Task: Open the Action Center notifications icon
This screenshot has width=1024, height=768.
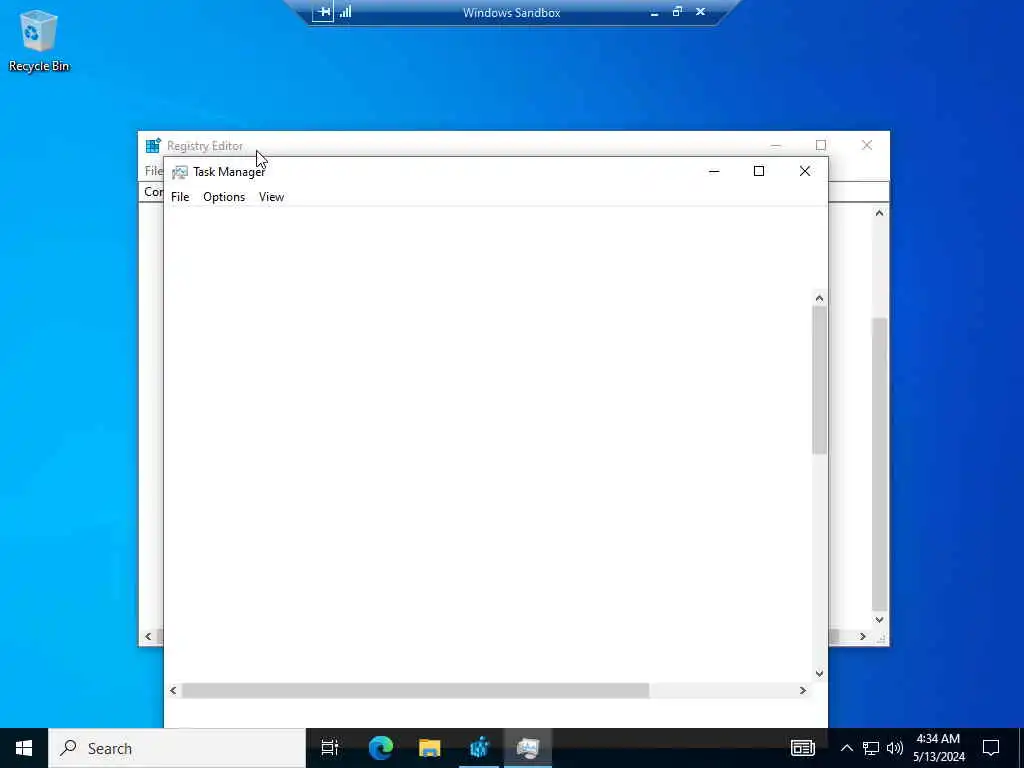Action: pos(991,748)
